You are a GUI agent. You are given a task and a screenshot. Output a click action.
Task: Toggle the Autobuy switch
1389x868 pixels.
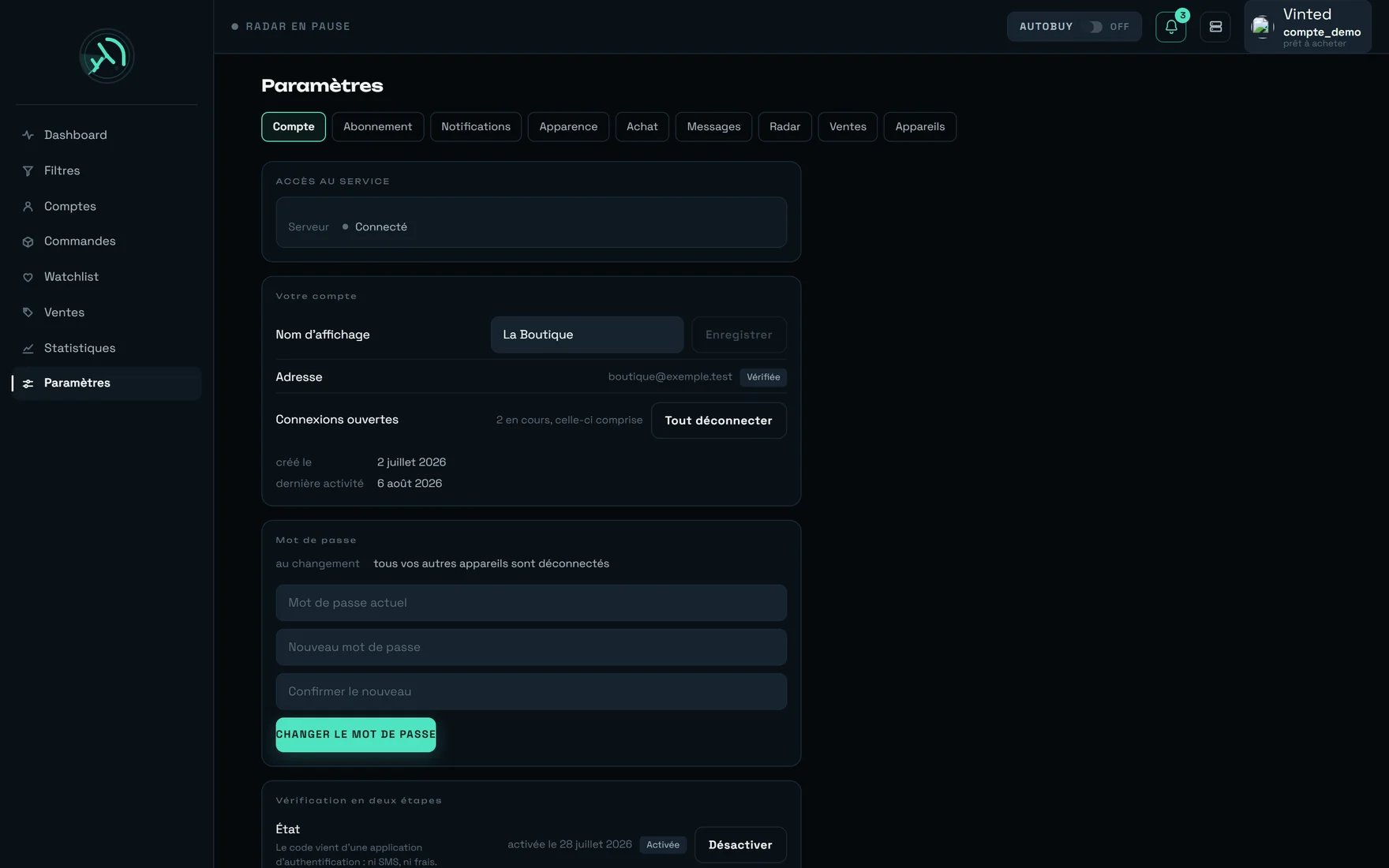pos(1095,27)
